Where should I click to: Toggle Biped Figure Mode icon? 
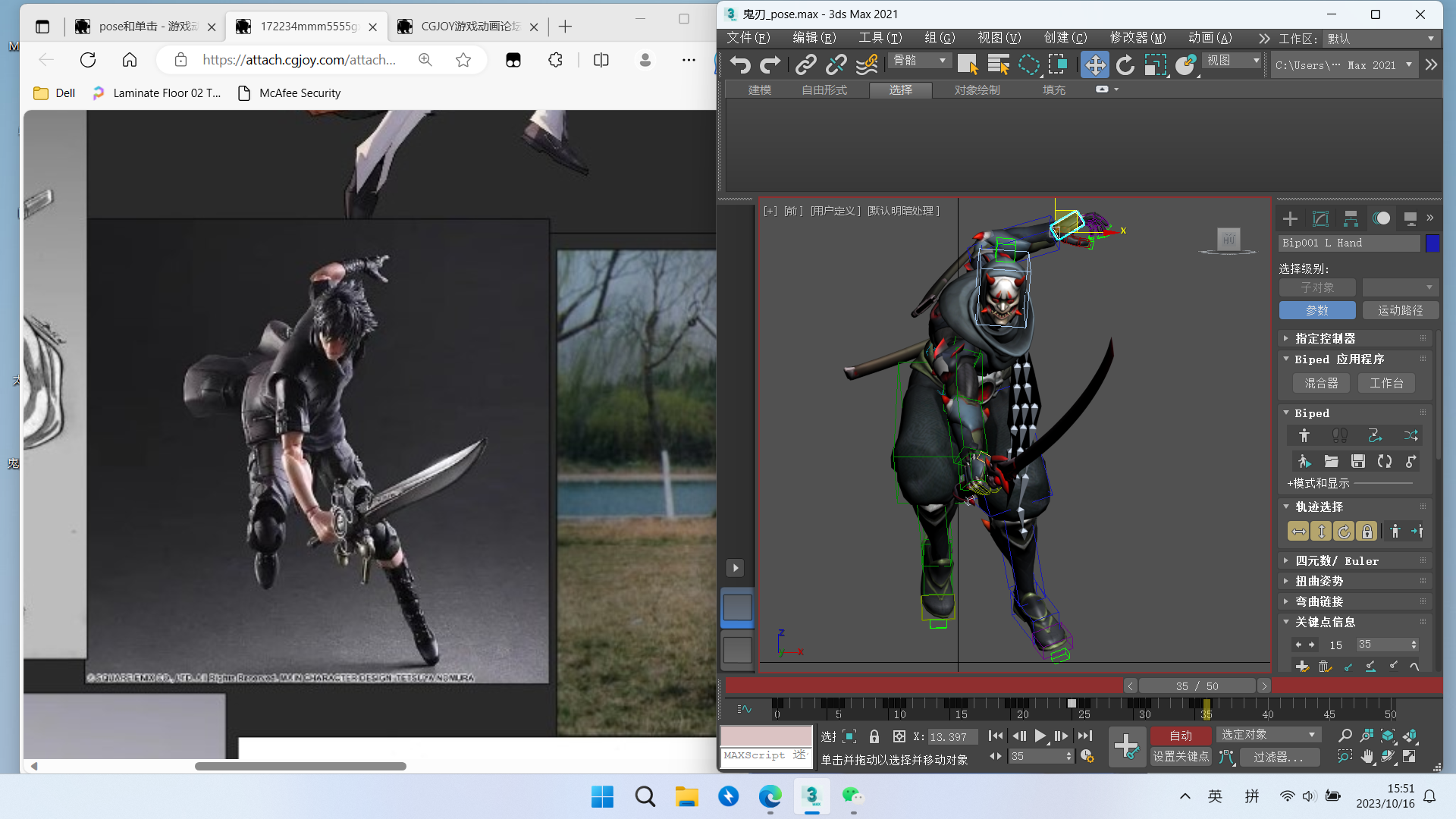coord(1304,435)
